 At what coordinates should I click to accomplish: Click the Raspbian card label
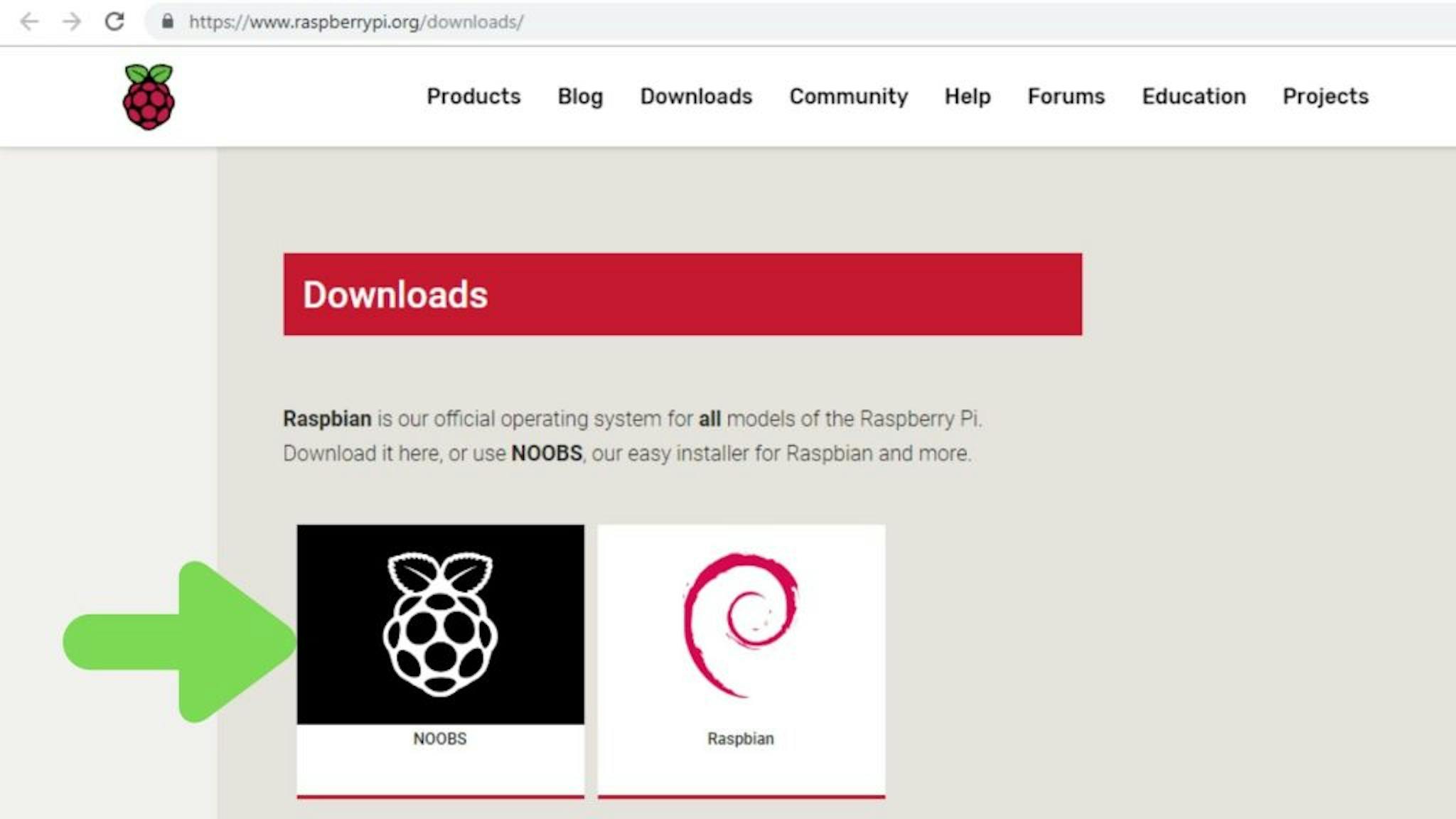741,739
